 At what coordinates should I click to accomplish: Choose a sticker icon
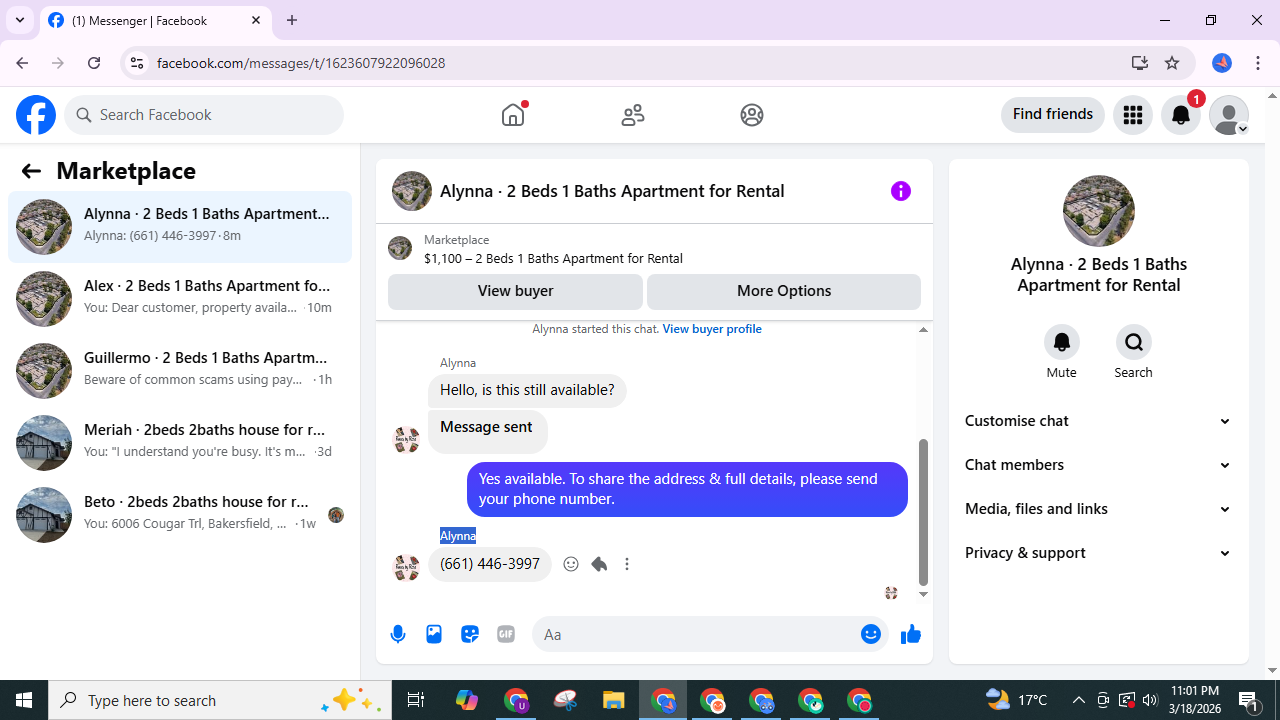point(470,634)
